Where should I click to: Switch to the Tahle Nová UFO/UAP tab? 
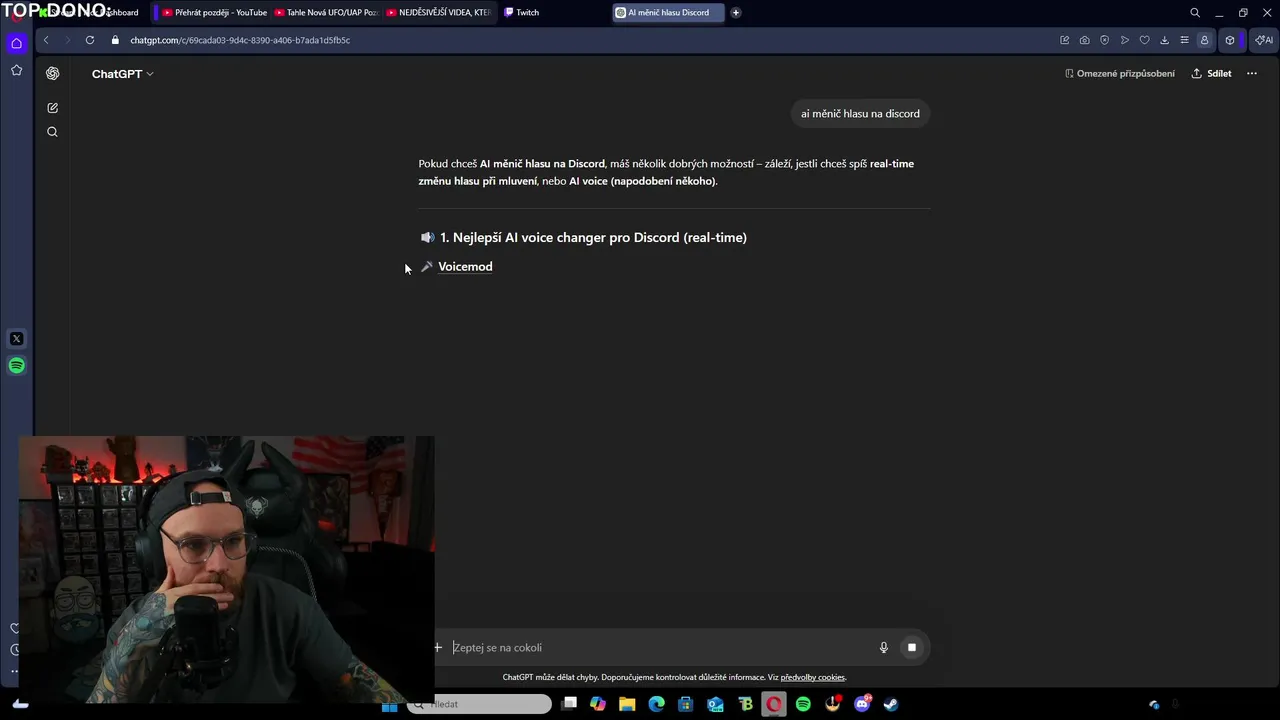[x=326, y=12]
